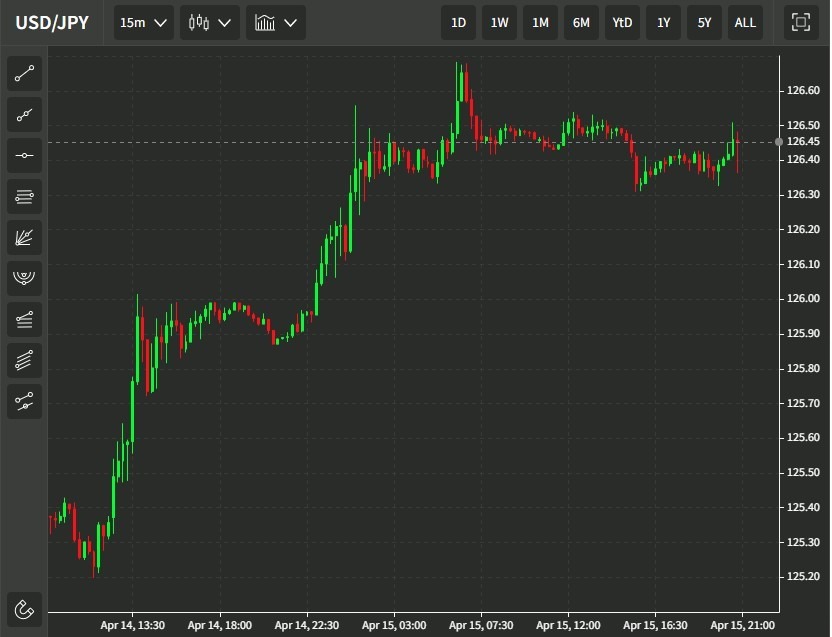Activate the fan lines tool

coord(24,237)
